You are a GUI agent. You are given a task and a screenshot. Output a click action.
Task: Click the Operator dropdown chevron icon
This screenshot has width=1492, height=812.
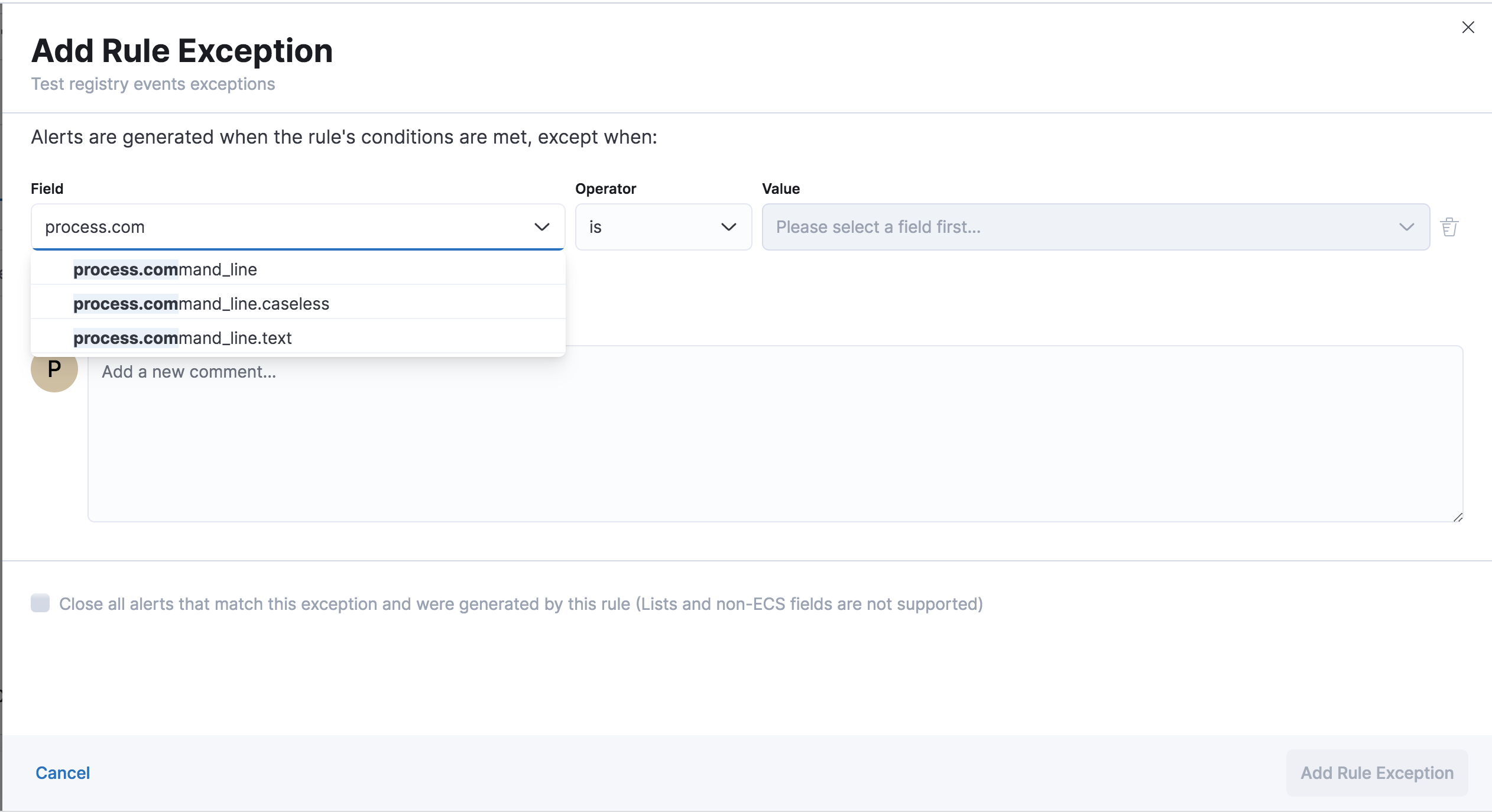click(728, 227)
